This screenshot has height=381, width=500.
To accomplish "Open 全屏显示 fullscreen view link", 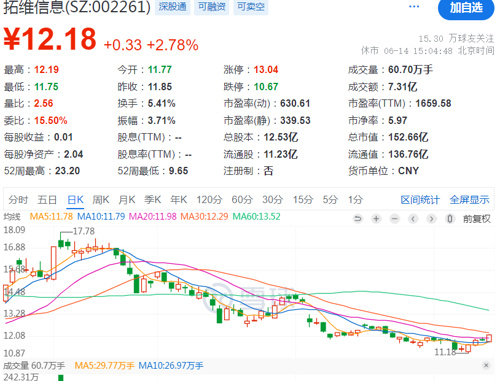I will tap(469, 200).
